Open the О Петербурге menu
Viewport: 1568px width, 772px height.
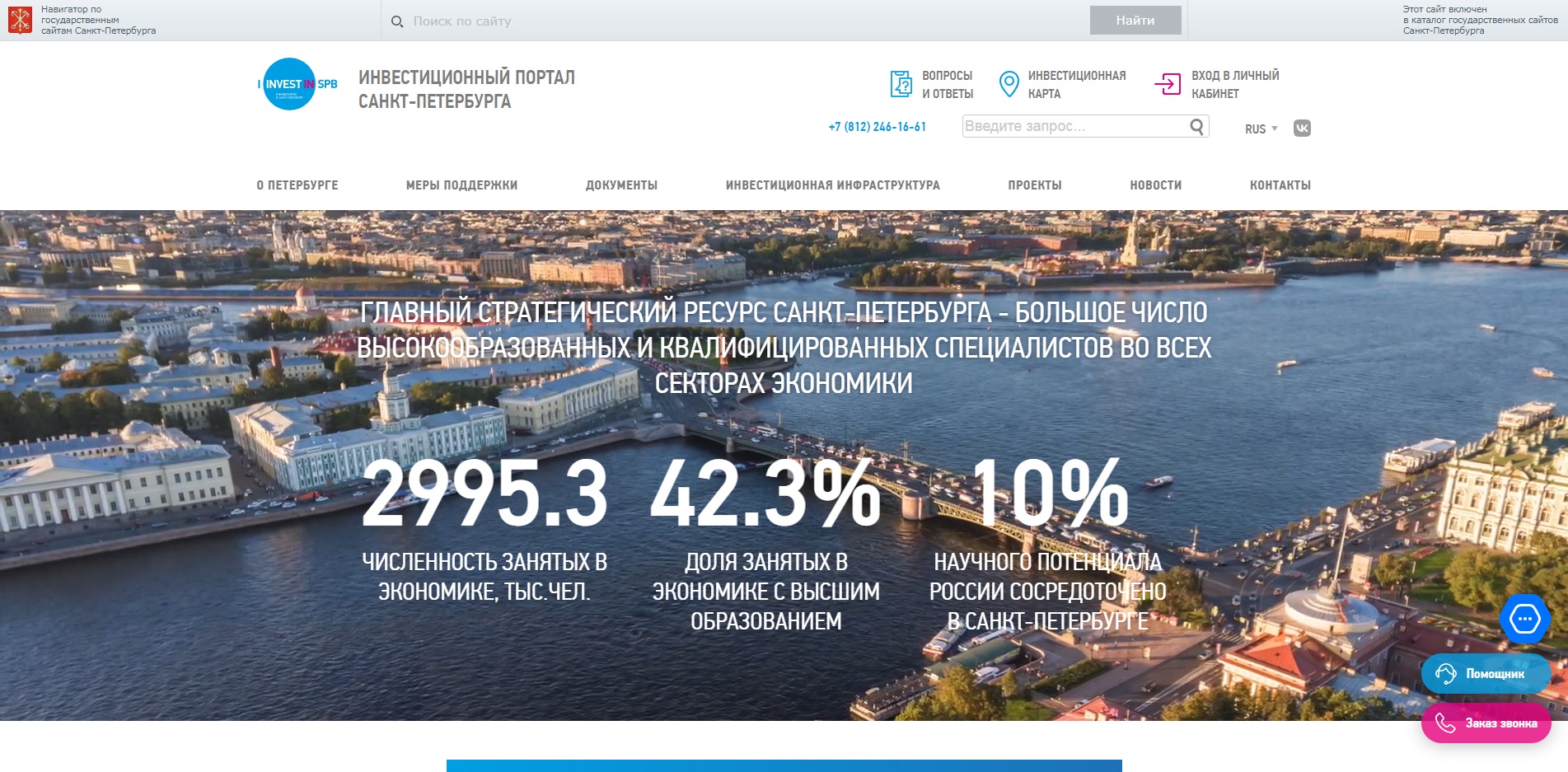pos(297,185)
